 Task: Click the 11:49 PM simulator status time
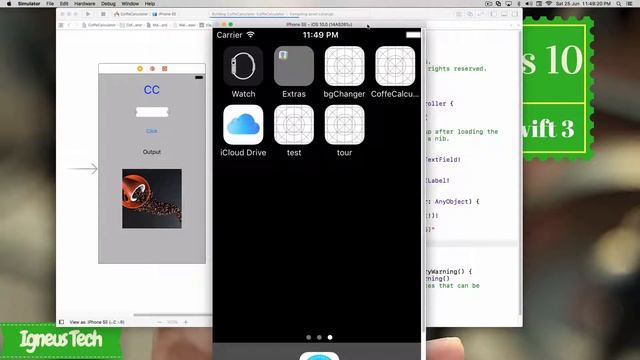[x=320, y=35]
